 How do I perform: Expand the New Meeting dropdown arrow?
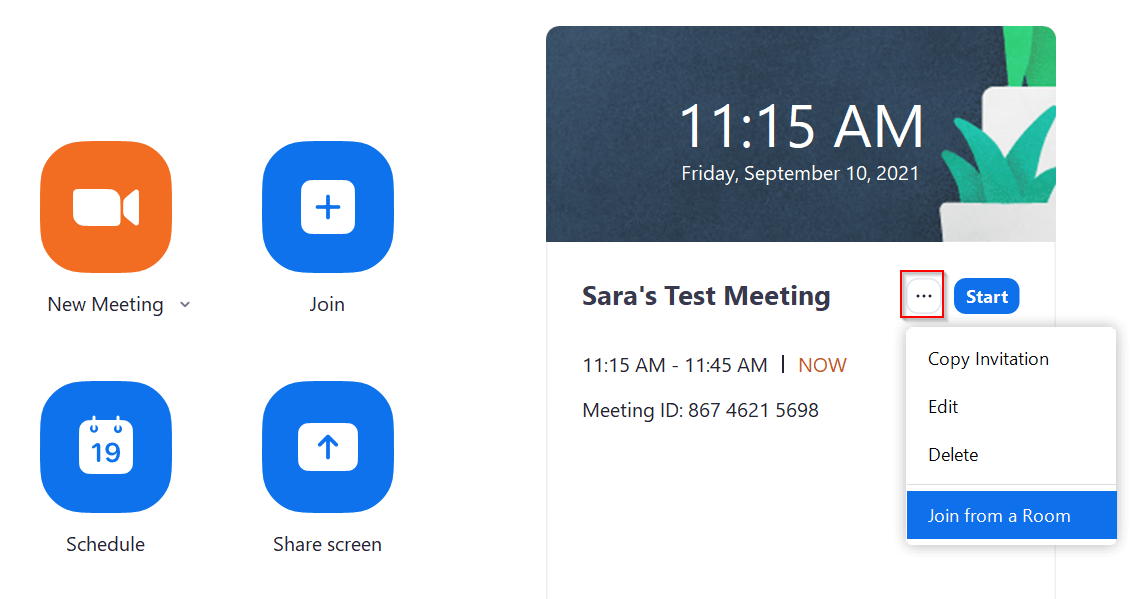pos(185,305)
